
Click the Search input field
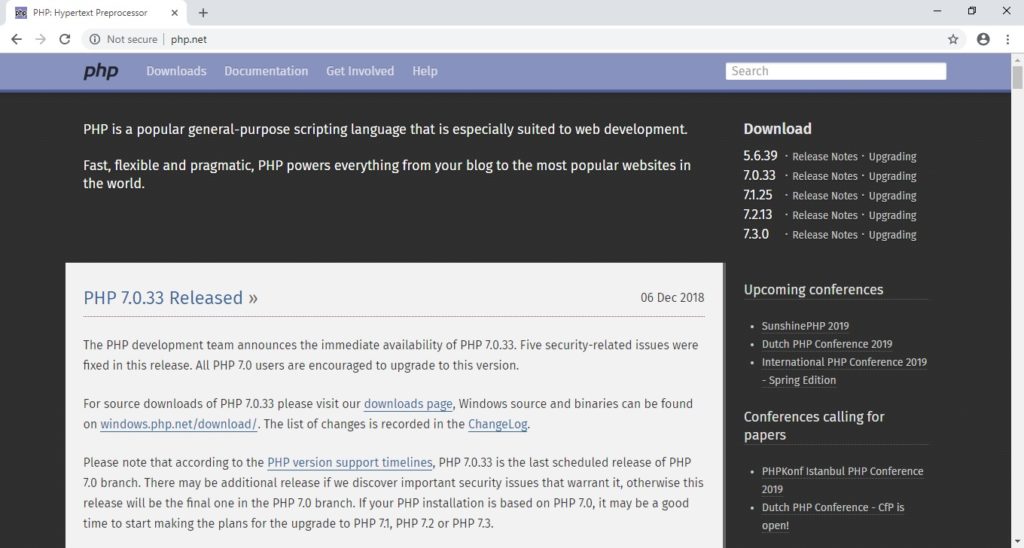835,71
